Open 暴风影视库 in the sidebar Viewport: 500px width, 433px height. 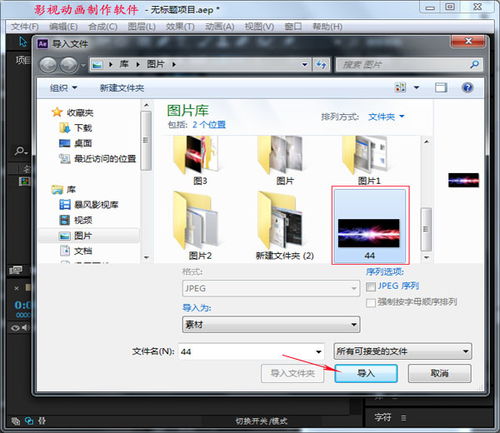[89, 204]
